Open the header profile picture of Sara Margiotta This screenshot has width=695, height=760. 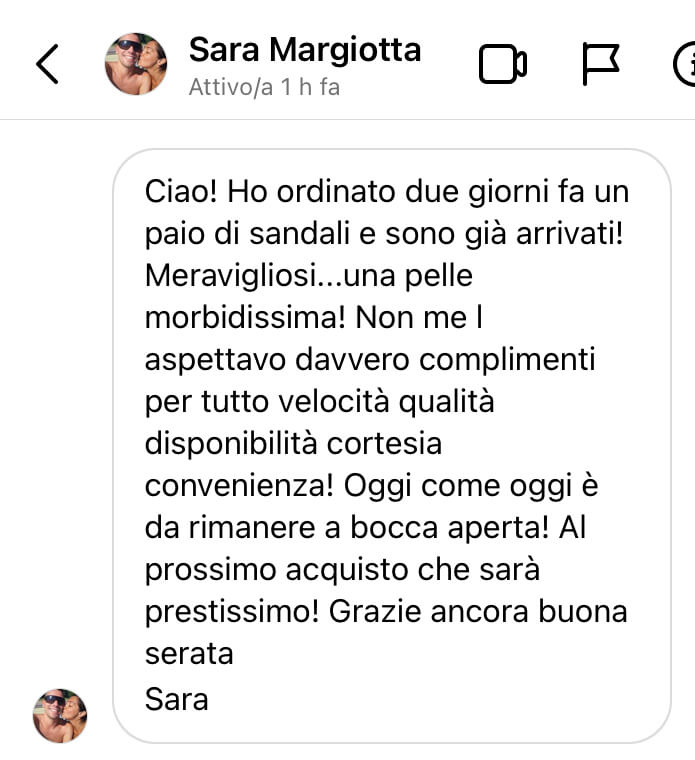coord(136,64)
